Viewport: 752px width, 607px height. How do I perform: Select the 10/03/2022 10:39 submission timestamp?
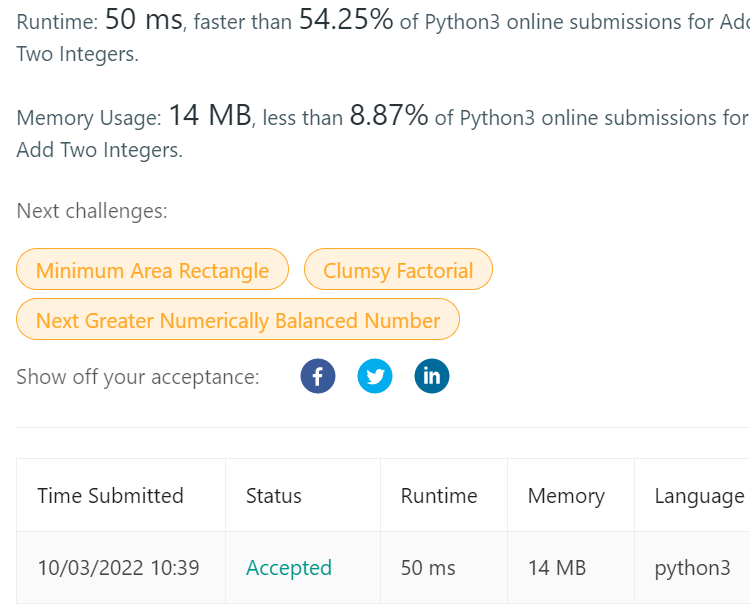[x=118, y=568]
